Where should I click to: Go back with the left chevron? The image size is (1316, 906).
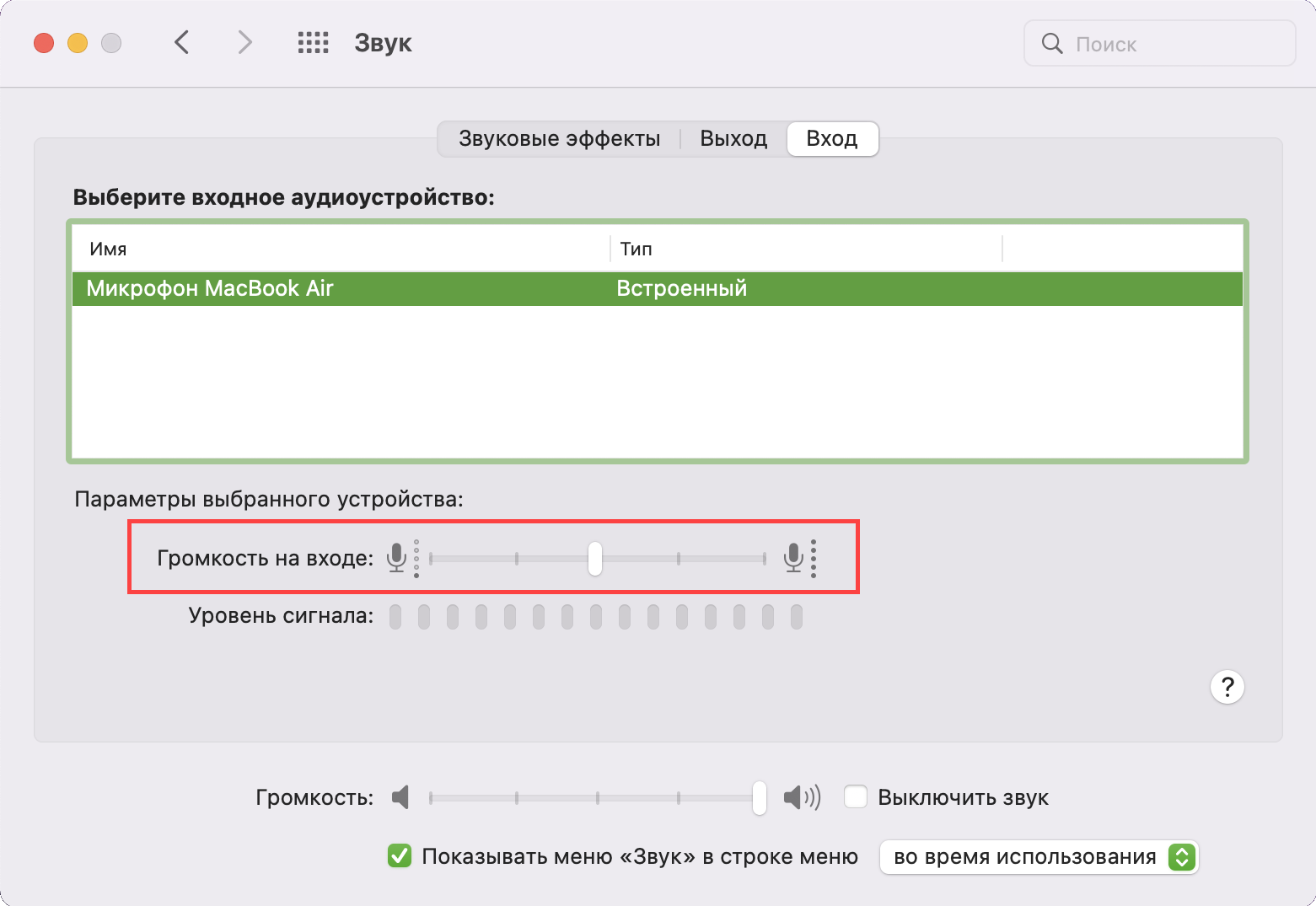click(181, 42)
